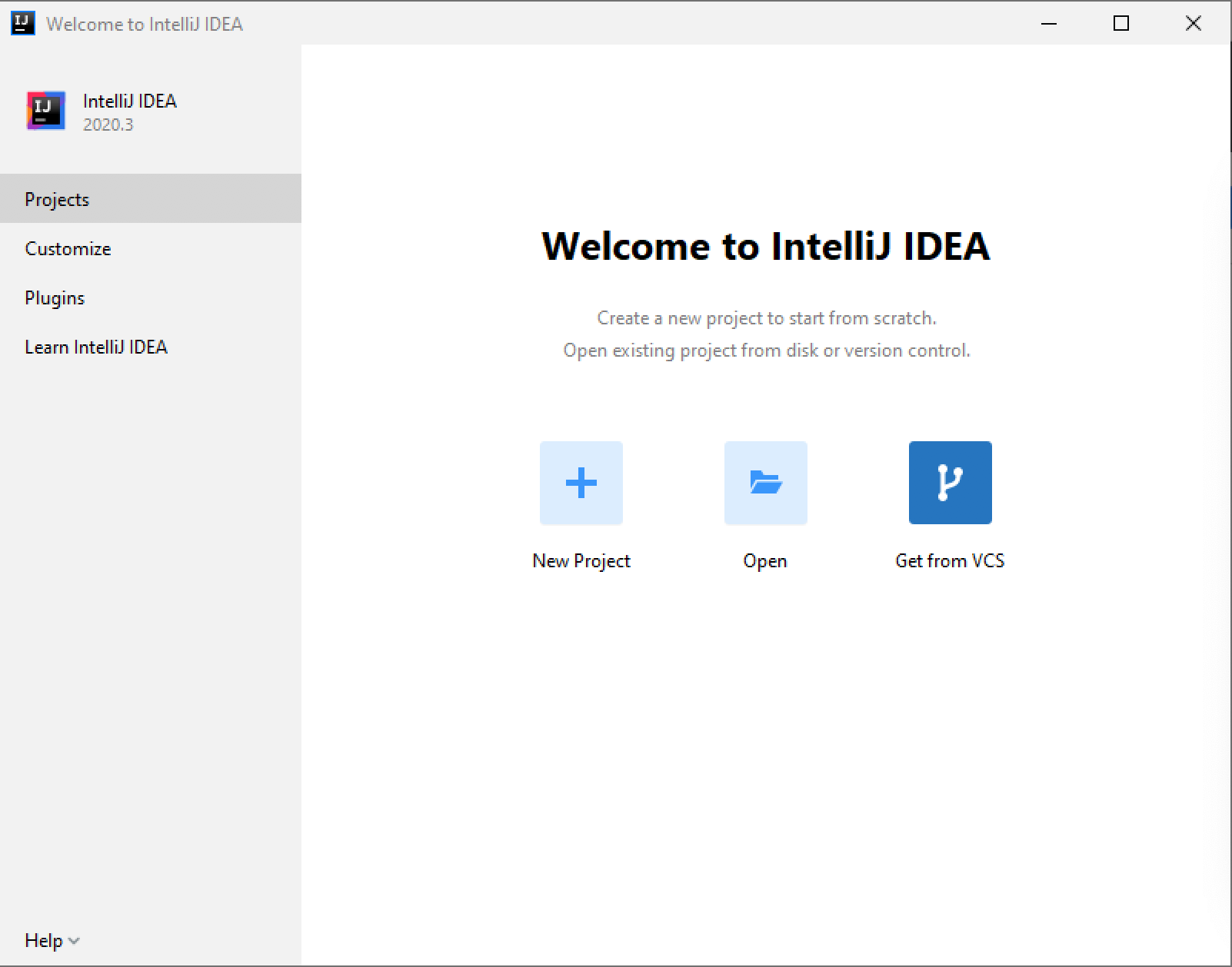The width and height of the screenshot is (1232, 967).
Task: Click the Get from VCS label
Action: 950,561
